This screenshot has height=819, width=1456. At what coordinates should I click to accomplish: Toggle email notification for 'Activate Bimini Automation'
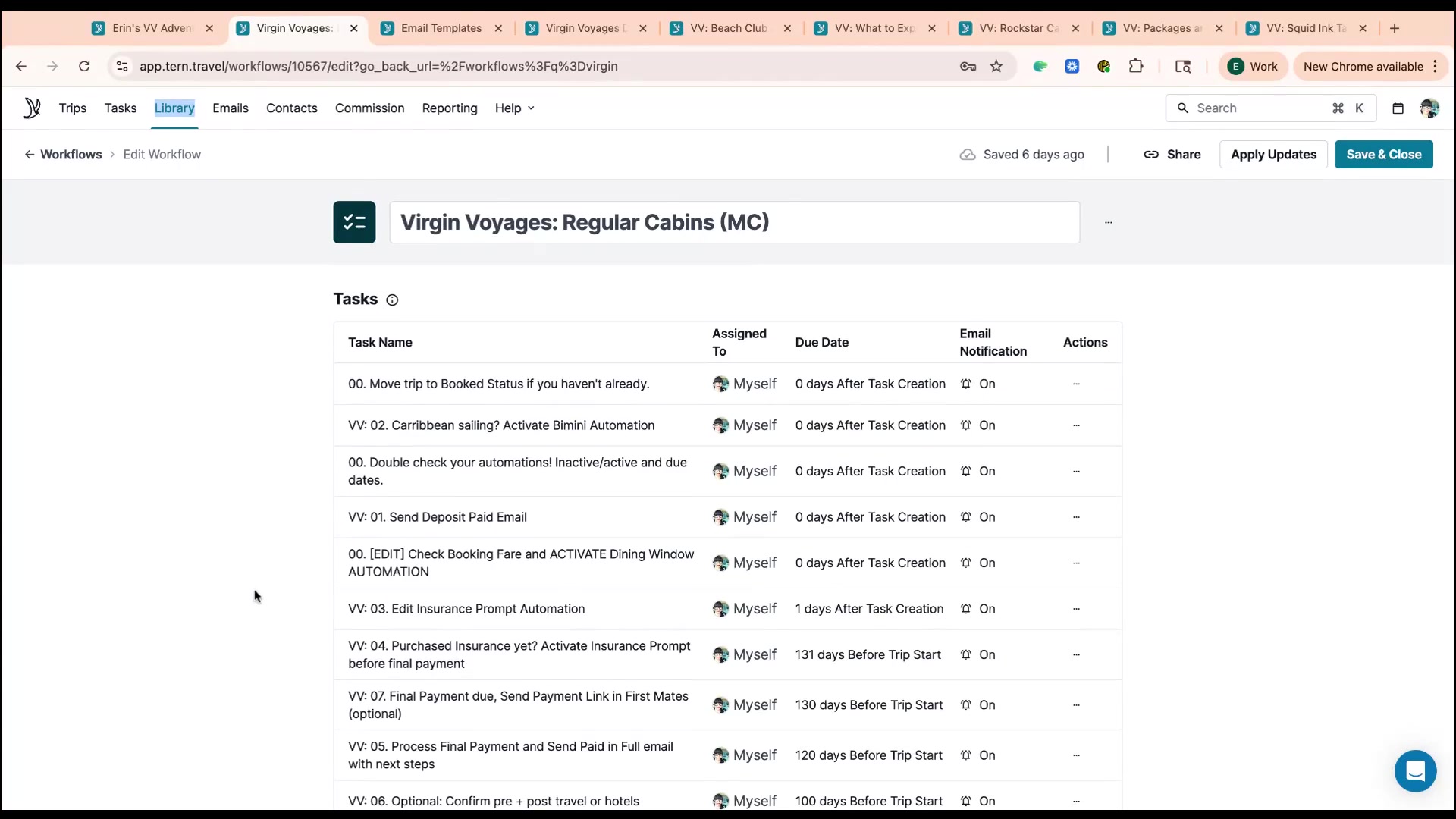pyautogui.click(x=977, y=425)
